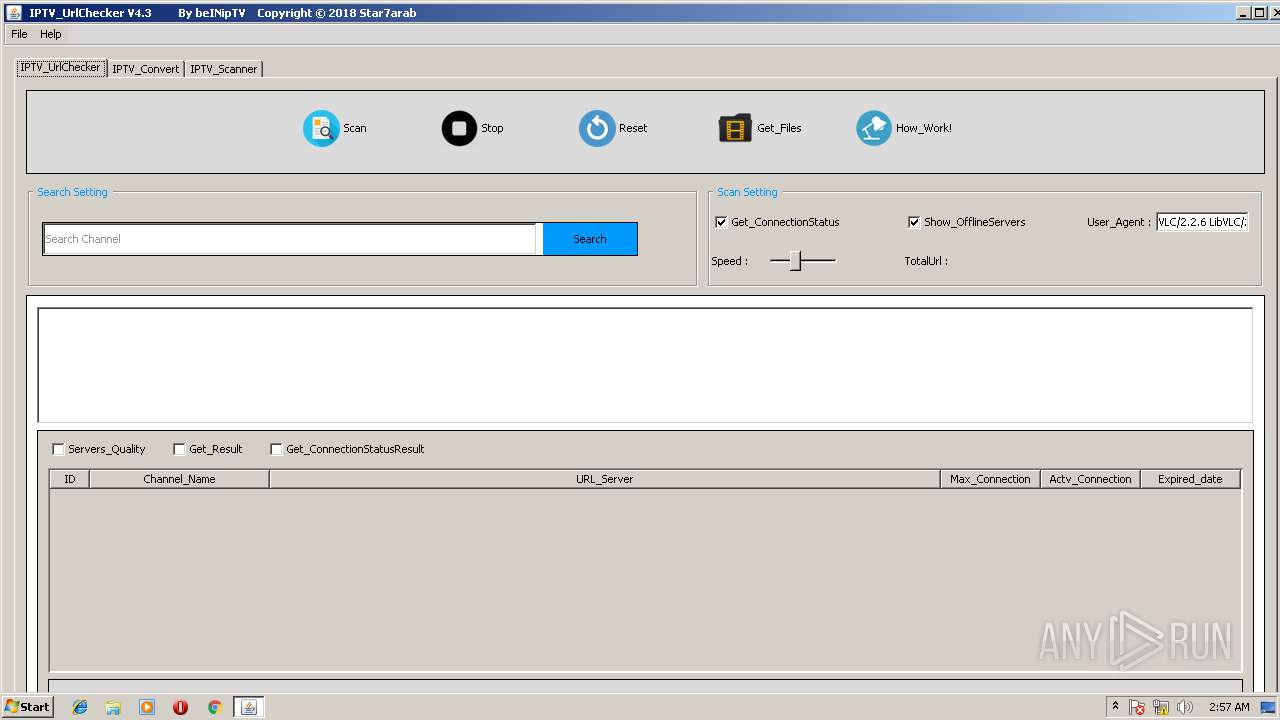The width and height of the screenshot is (1280, 720).
Task: Click into the User_Agent text field
Action: point(1202,222)
